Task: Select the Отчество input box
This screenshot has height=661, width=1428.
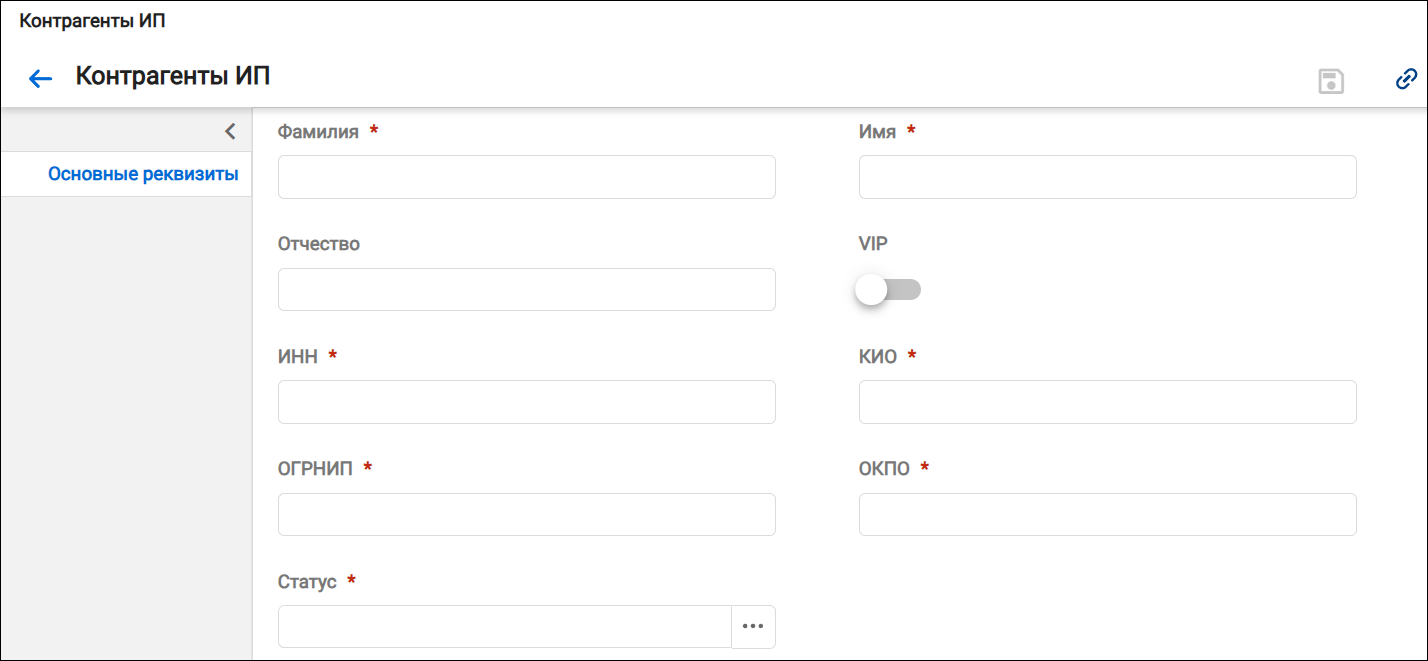Action: click(527, 289)
